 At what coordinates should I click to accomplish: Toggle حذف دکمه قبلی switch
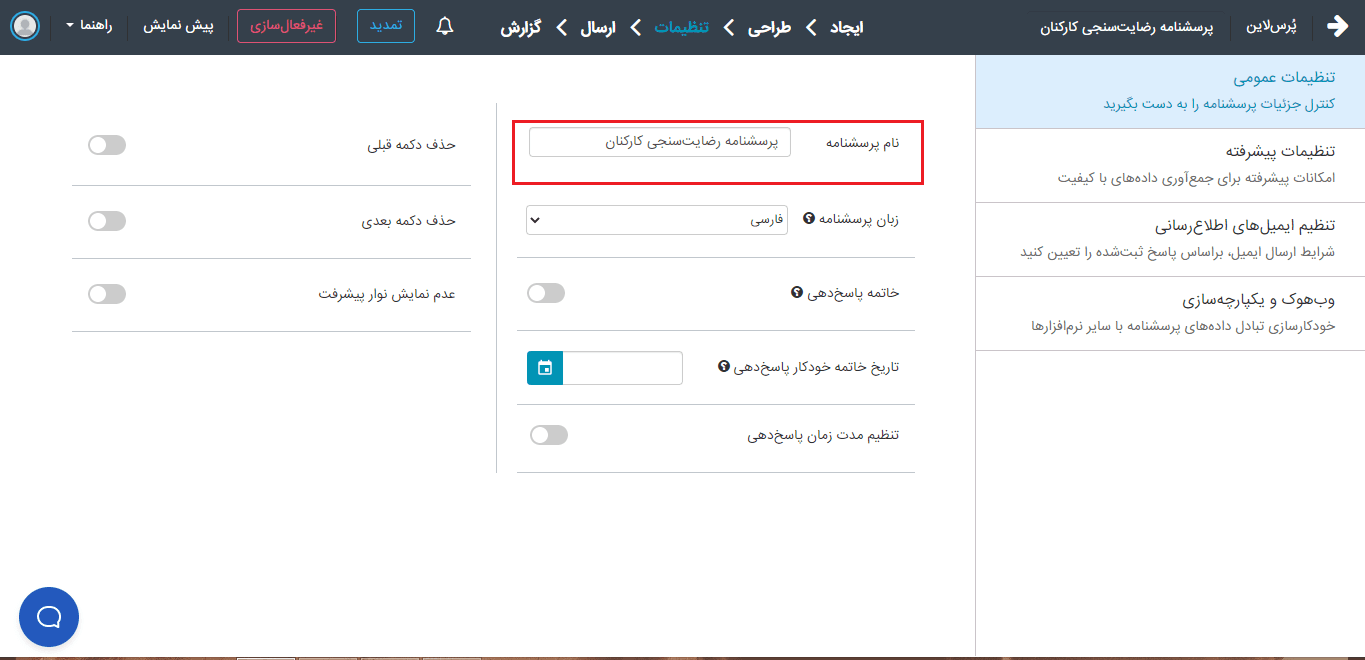107,145
